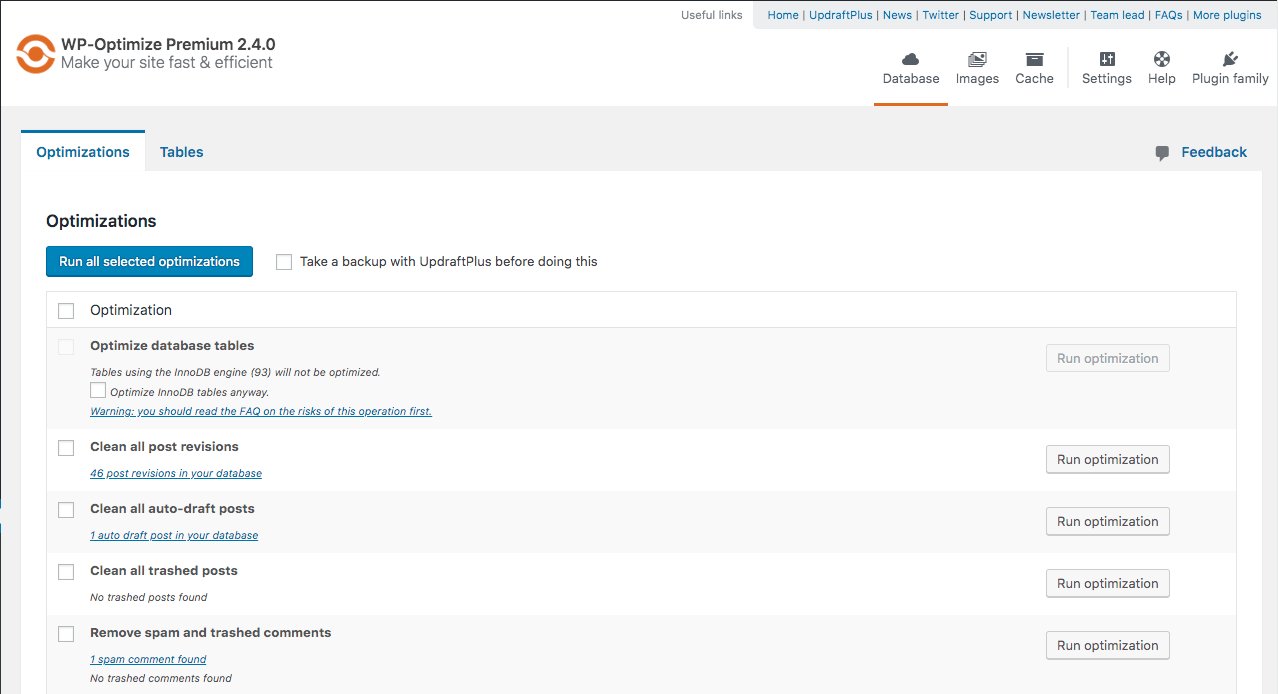The width and height of the screenshot is (1278, 694).
Task: Check Optimize InnoDB tables anyway
Action: coord(98,390)
